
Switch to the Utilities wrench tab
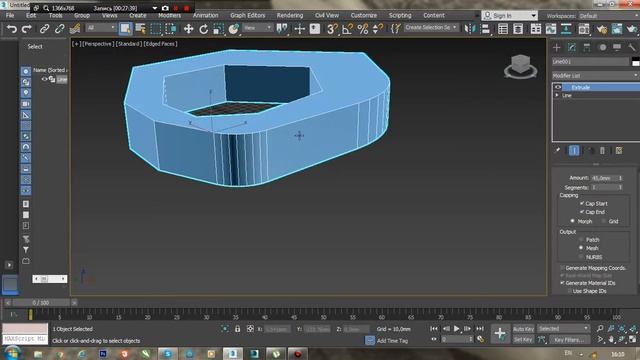click(x=632, y=47)
